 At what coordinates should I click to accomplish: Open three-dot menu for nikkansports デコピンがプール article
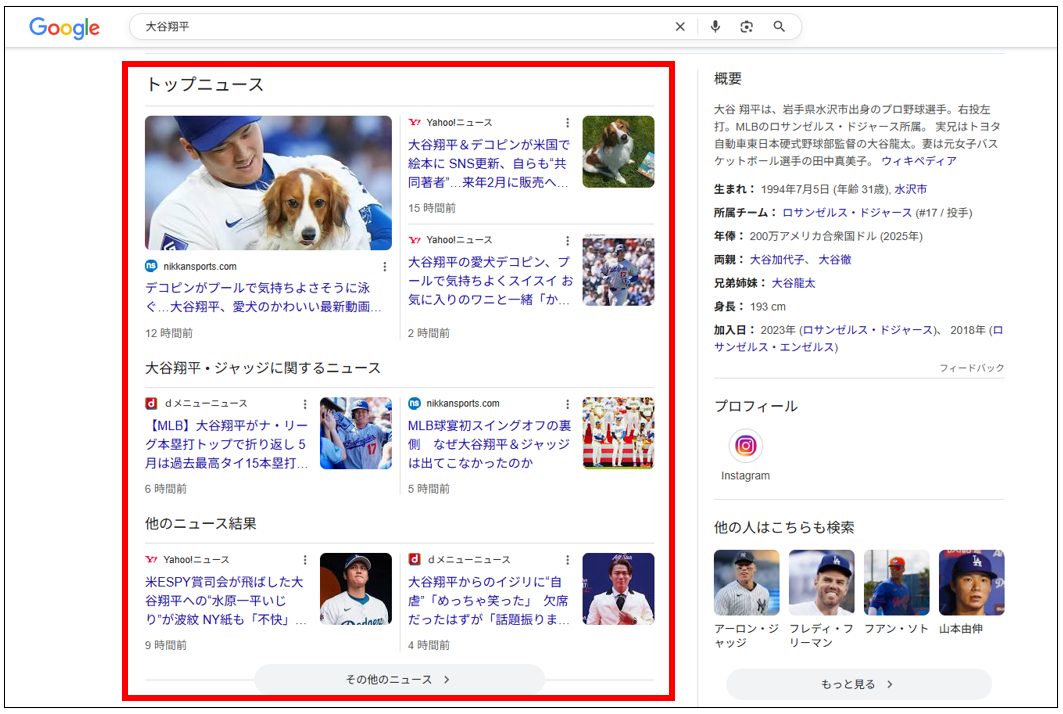(384, 266)
